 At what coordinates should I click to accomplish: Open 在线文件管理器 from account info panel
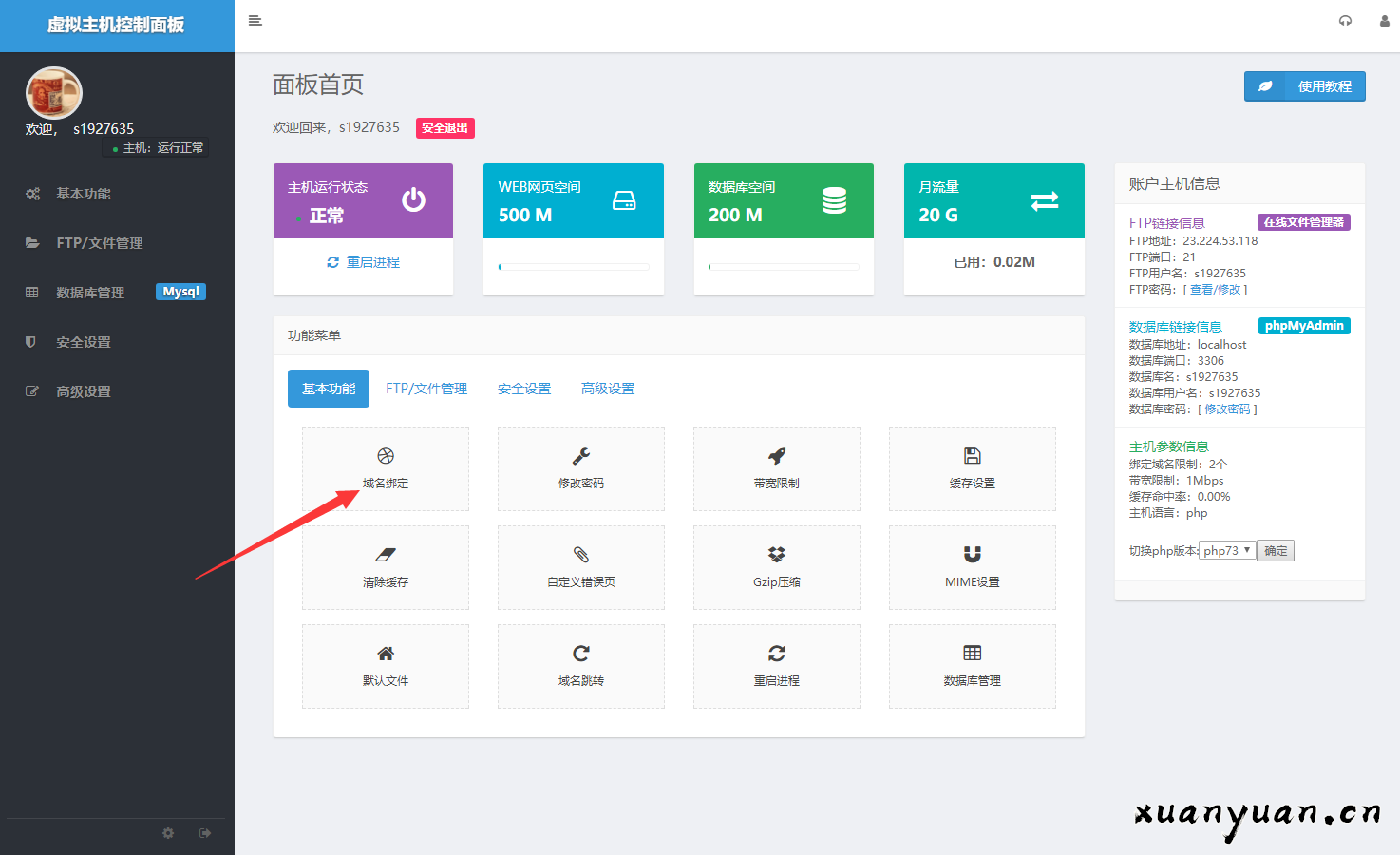(x=1303, y=220)
